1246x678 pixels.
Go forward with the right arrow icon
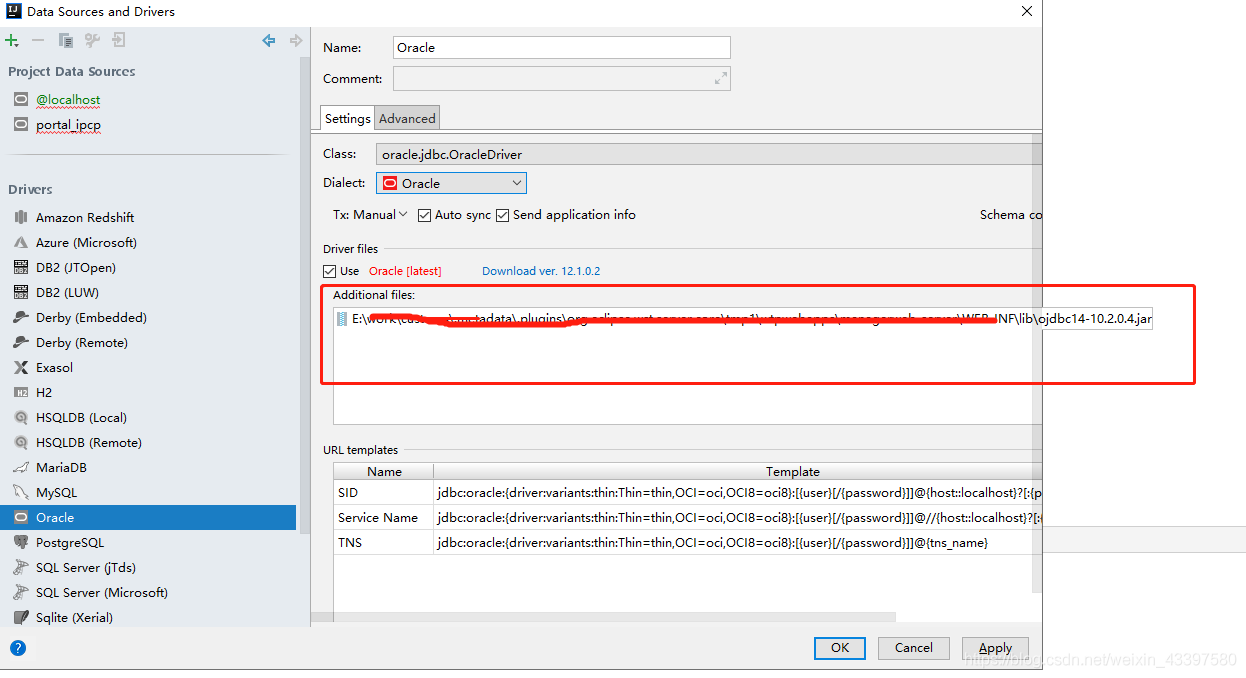pos(295,41)
